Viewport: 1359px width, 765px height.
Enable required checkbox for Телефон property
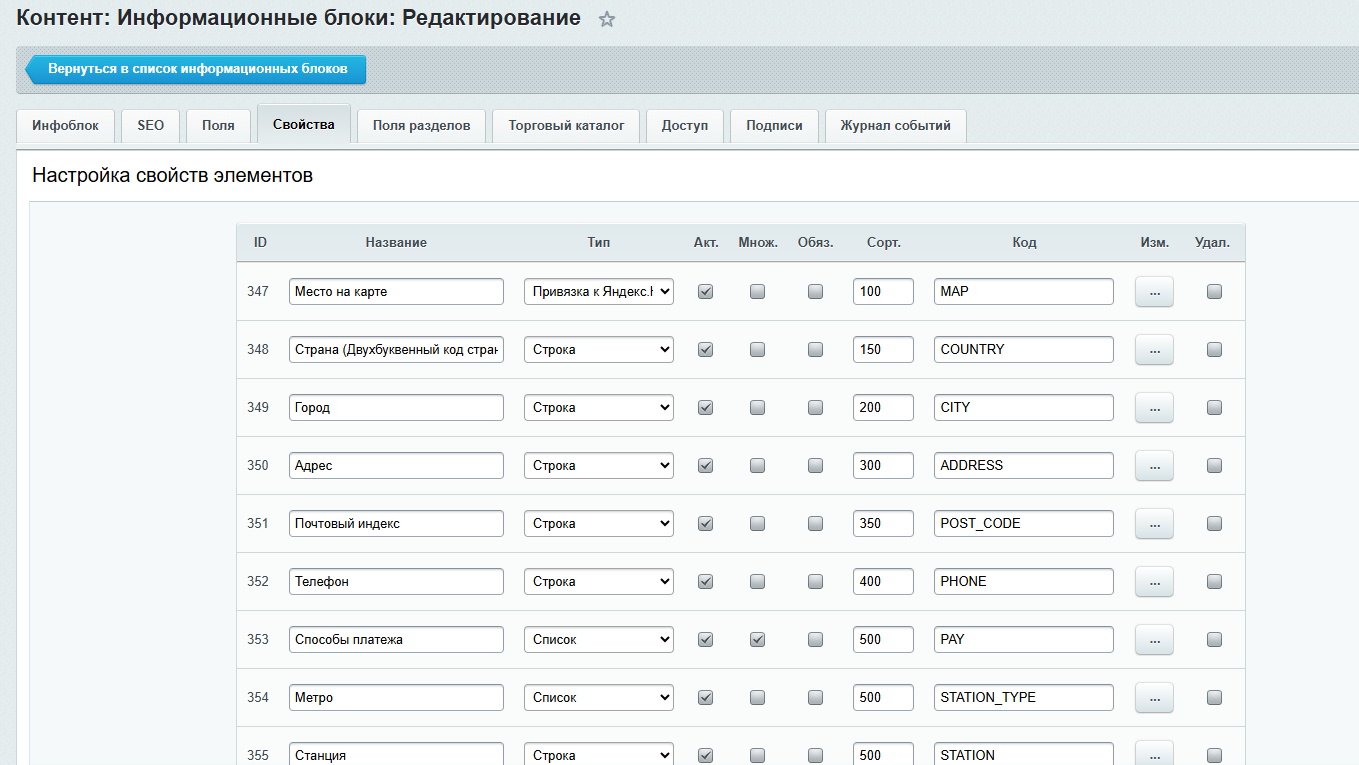[815, 582]
